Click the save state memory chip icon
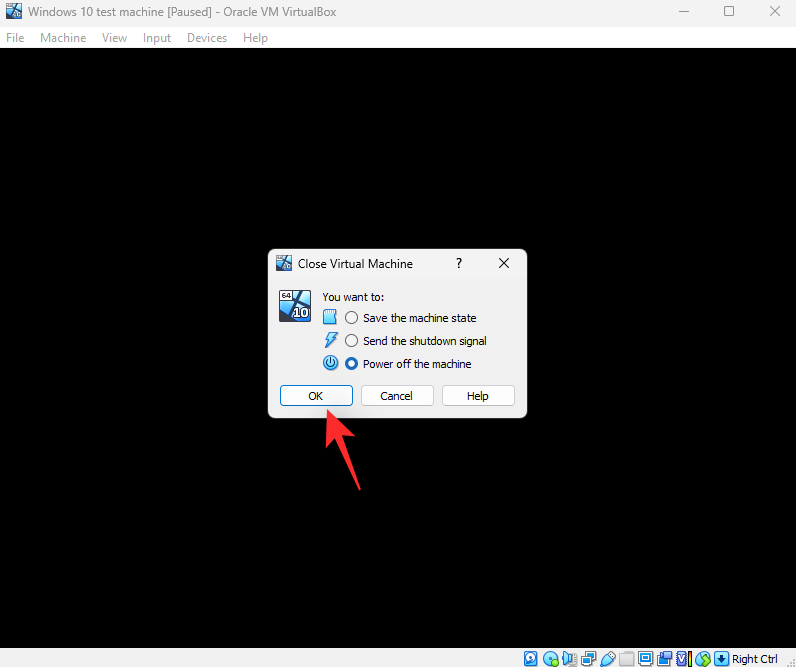Screen dimensions: 796x667 [330, 317]
